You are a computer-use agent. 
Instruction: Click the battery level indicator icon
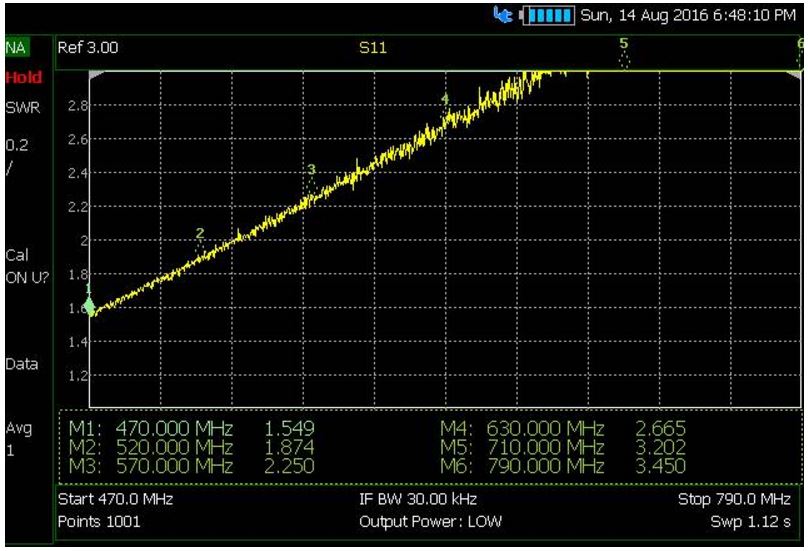tap(547, 15)
